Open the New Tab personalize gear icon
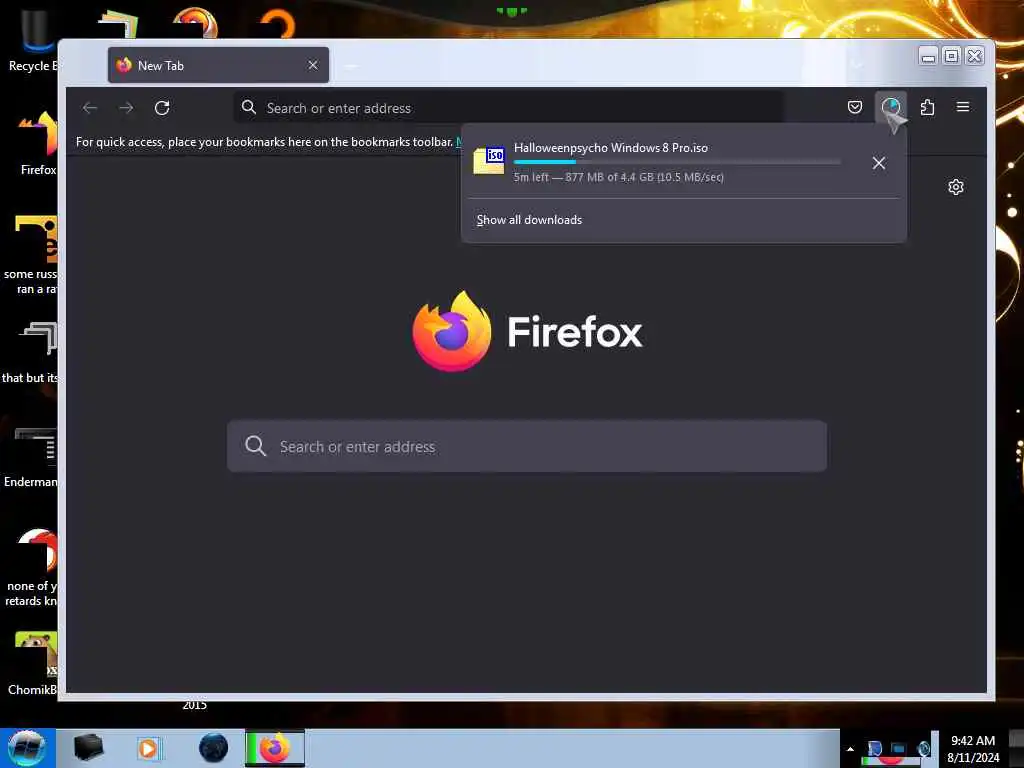This screenshot has height=768, width=1024. click(955, 187)
